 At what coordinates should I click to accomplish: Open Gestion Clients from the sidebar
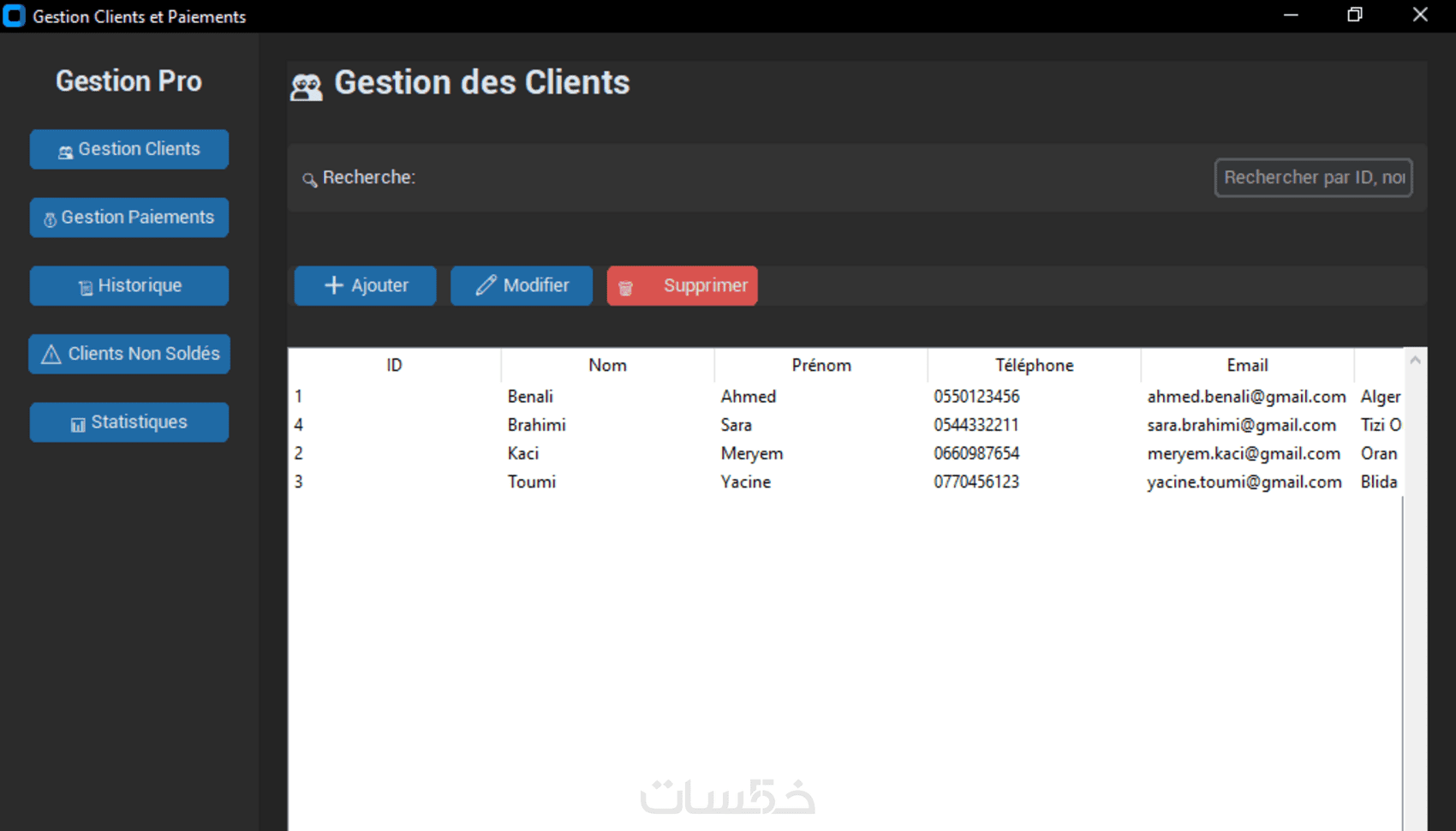point(129,149)
